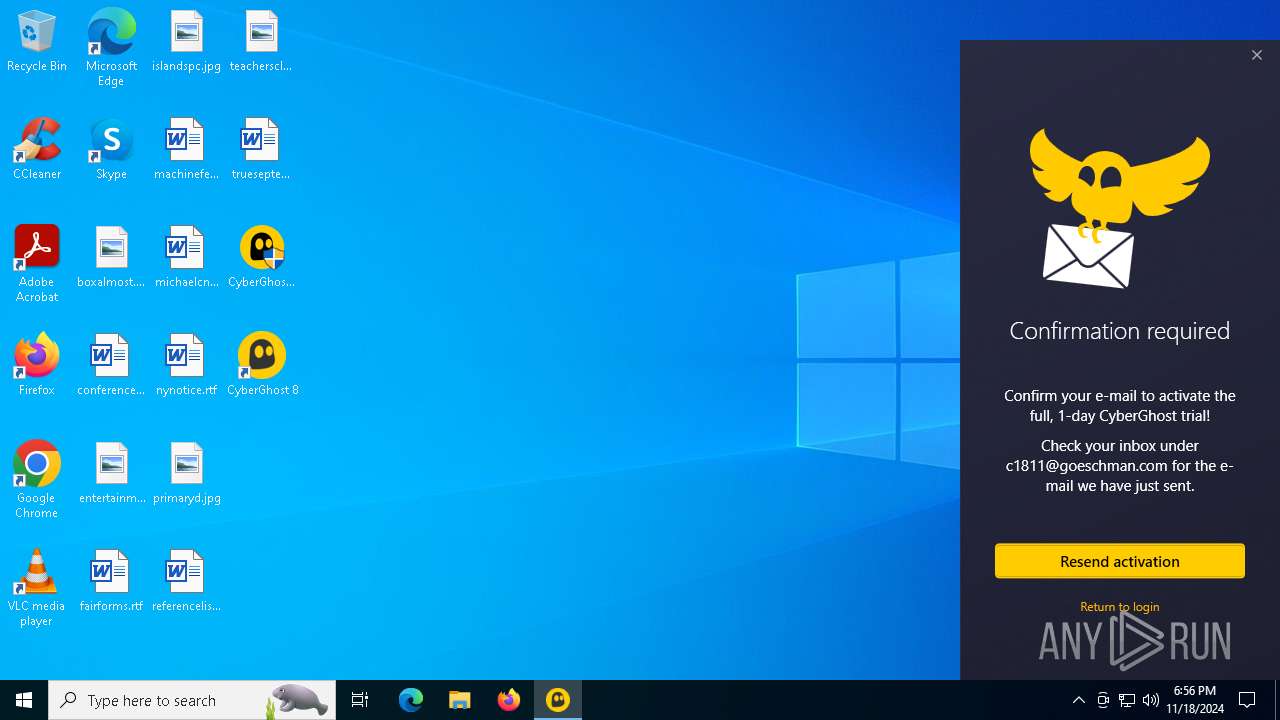The height and width of the screenshot is (720, 1280).
Task: Select the machinefe... Word document
Action: click(x=187, y=149)
